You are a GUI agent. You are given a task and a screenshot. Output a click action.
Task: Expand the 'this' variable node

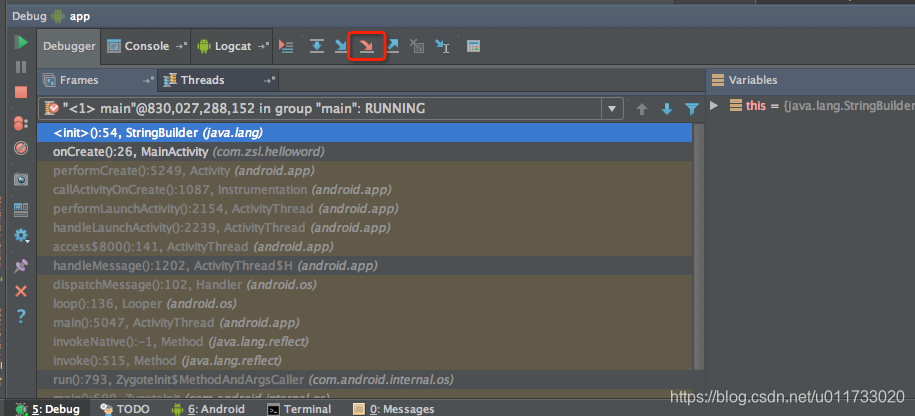point(713,106)
